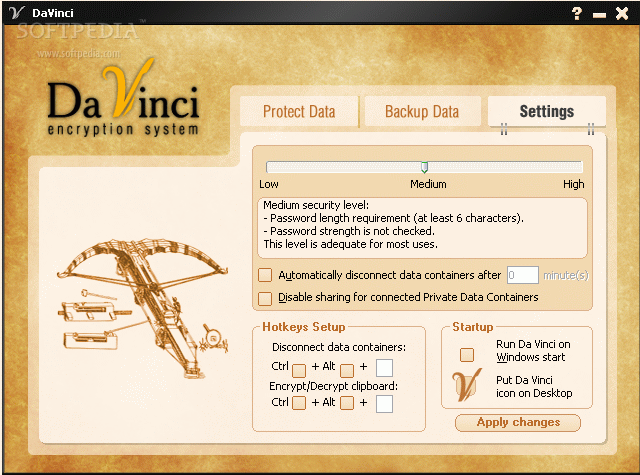Image resolution: width=640 pixels, height=475 pixels.
Task: Click the Encrypt/Decrypt clipboard hotkey key field
Action: pos(384,404)
